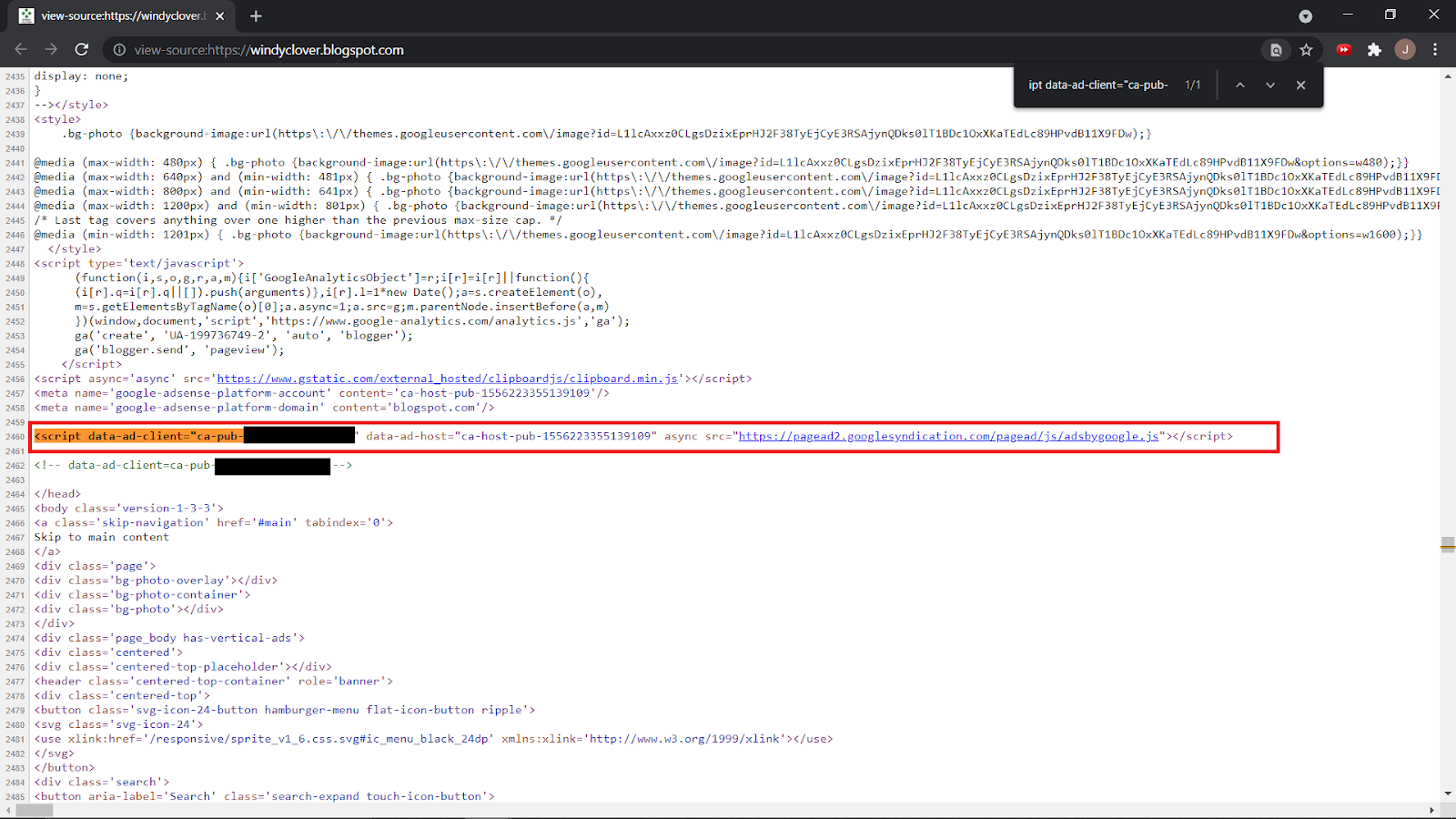Click the '1/1' match count in find bar
This screenshot has height=819, width=1456.
click(1192, 85)
